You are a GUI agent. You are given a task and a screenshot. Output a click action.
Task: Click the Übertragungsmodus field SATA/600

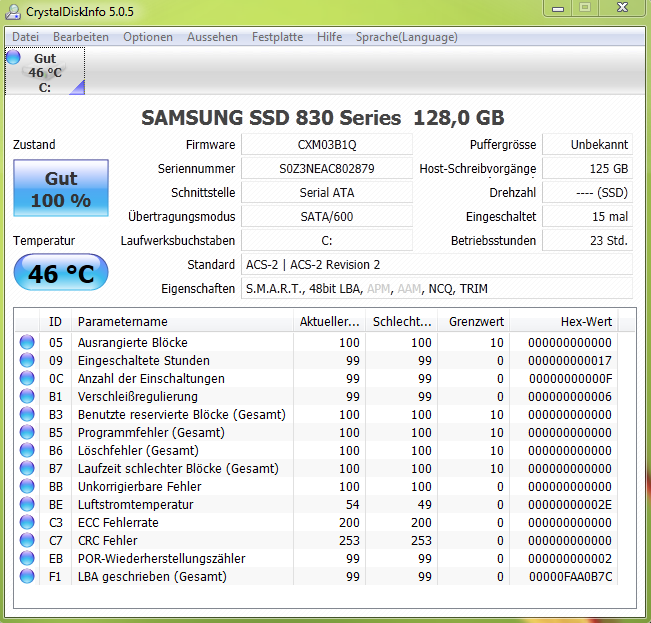pos(327,217)
